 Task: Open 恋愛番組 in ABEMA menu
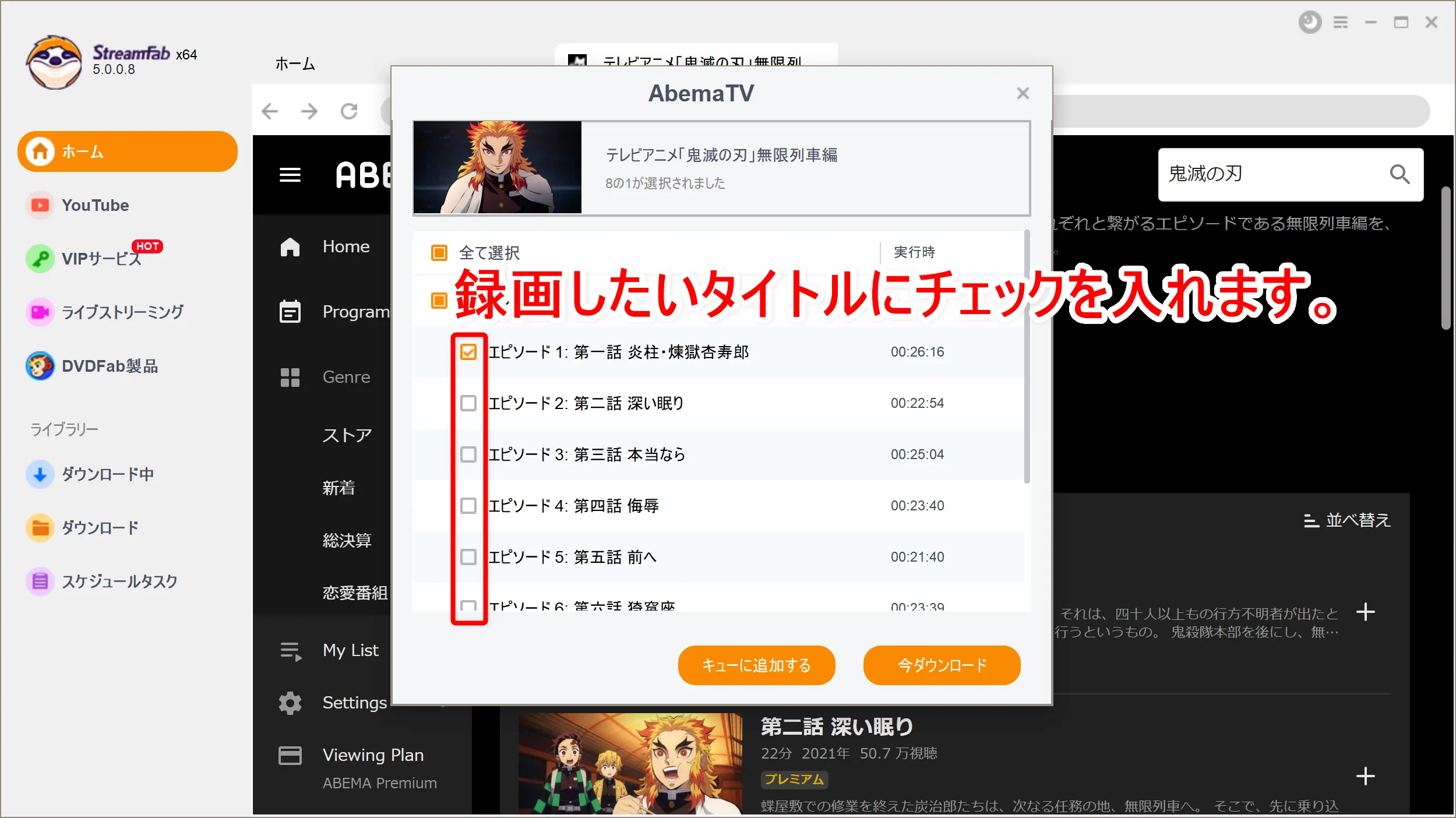click(355, 593)
